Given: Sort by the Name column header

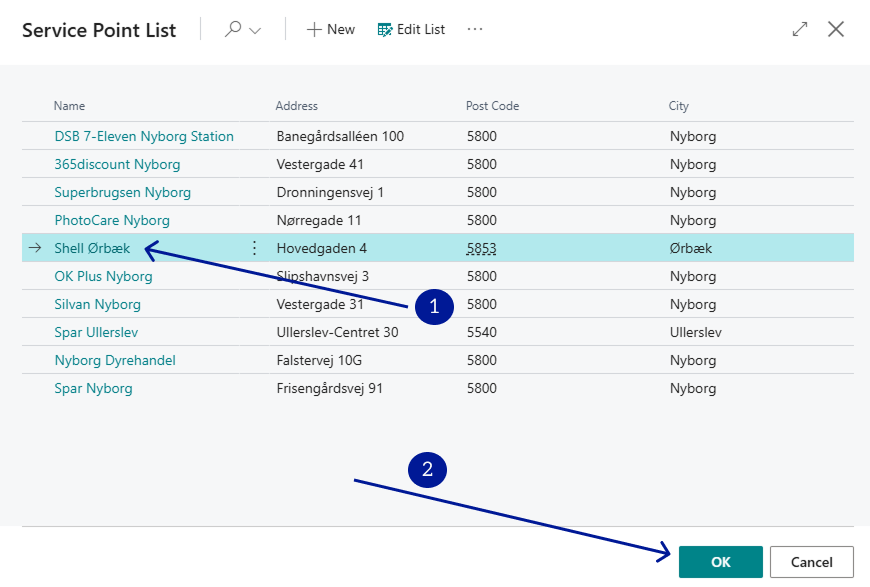Looking at the screenshot, I should (x=70, y=106).
